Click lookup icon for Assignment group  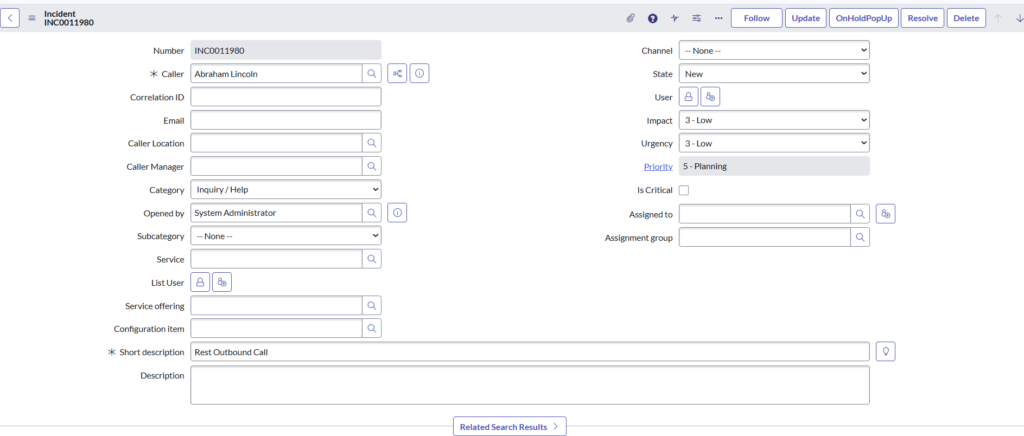click(860, 237)
